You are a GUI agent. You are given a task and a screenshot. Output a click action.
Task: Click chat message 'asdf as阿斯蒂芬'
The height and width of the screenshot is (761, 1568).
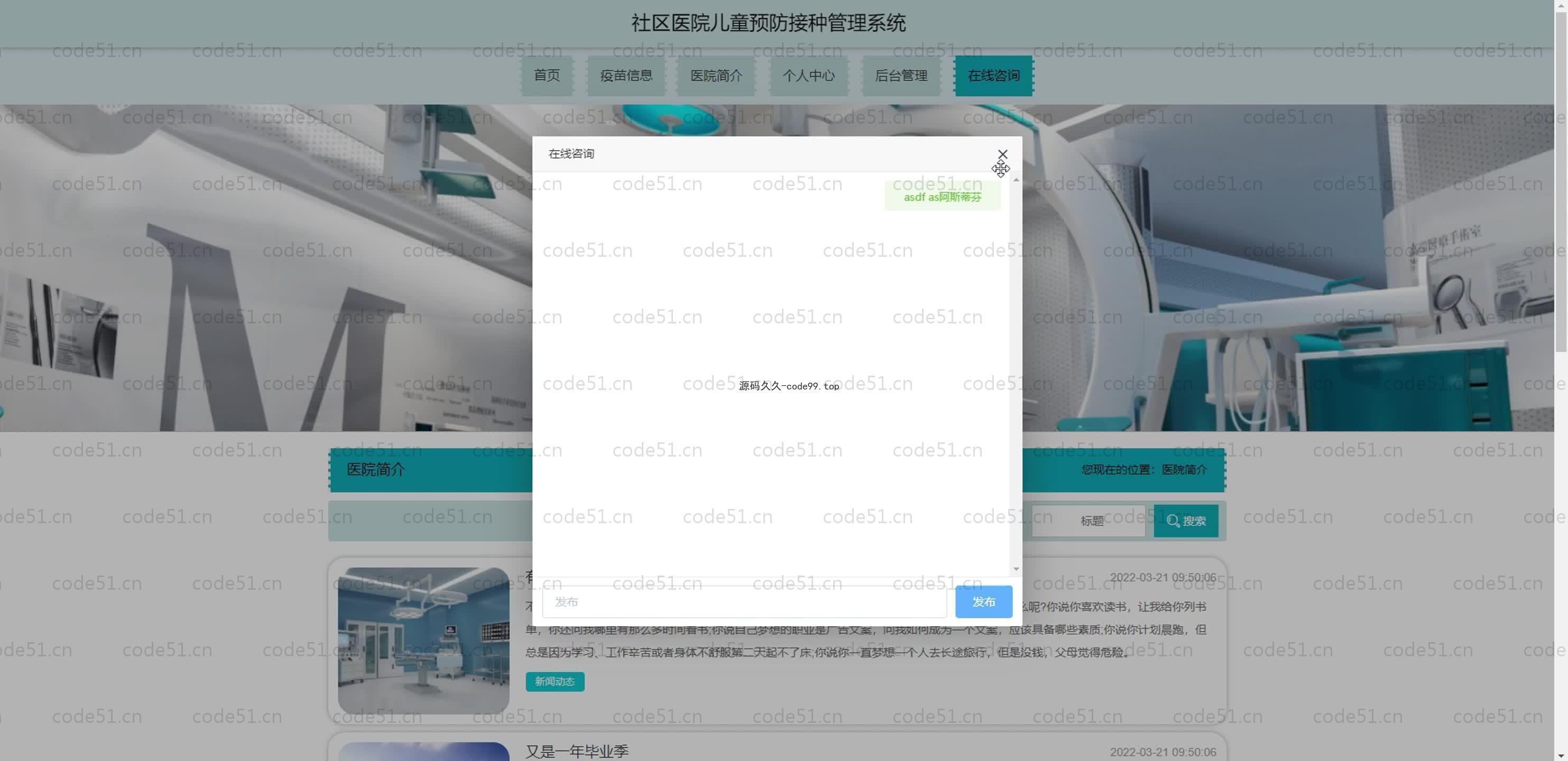(x=942, y=197)
